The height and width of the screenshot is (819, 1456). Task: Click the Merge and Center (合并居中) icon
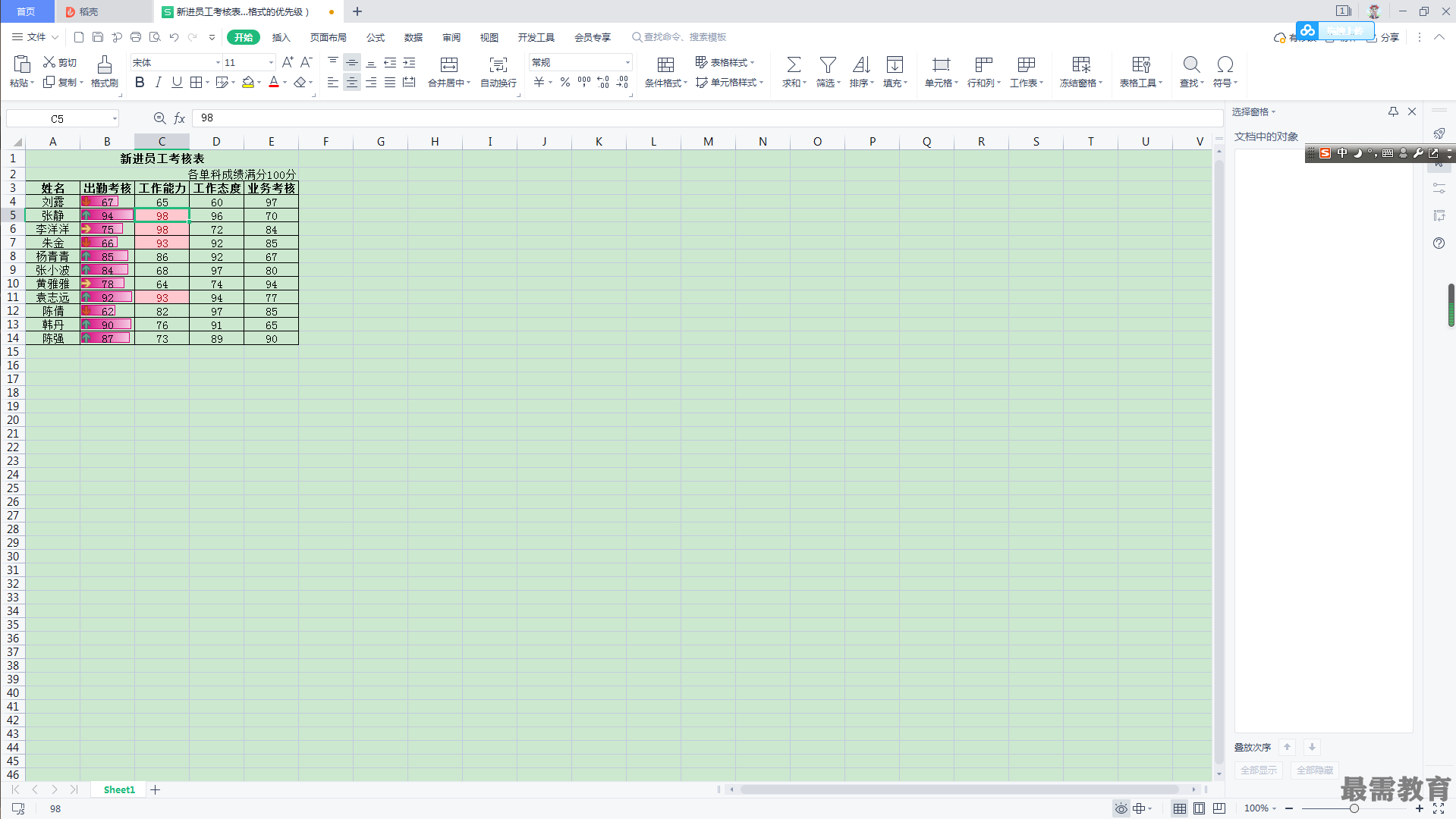(x=449, y=64)
